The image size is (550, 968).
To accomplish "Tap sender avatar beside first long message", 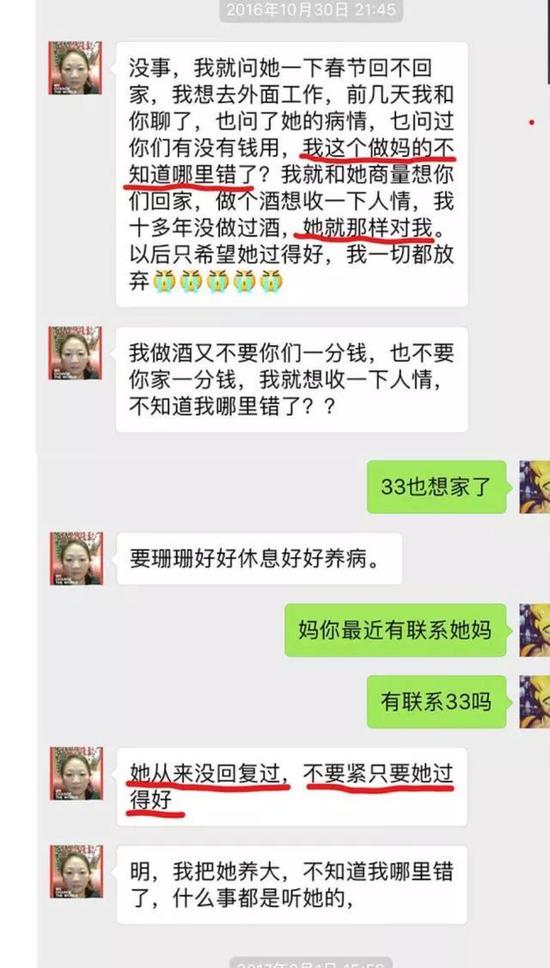I will 75,68.
